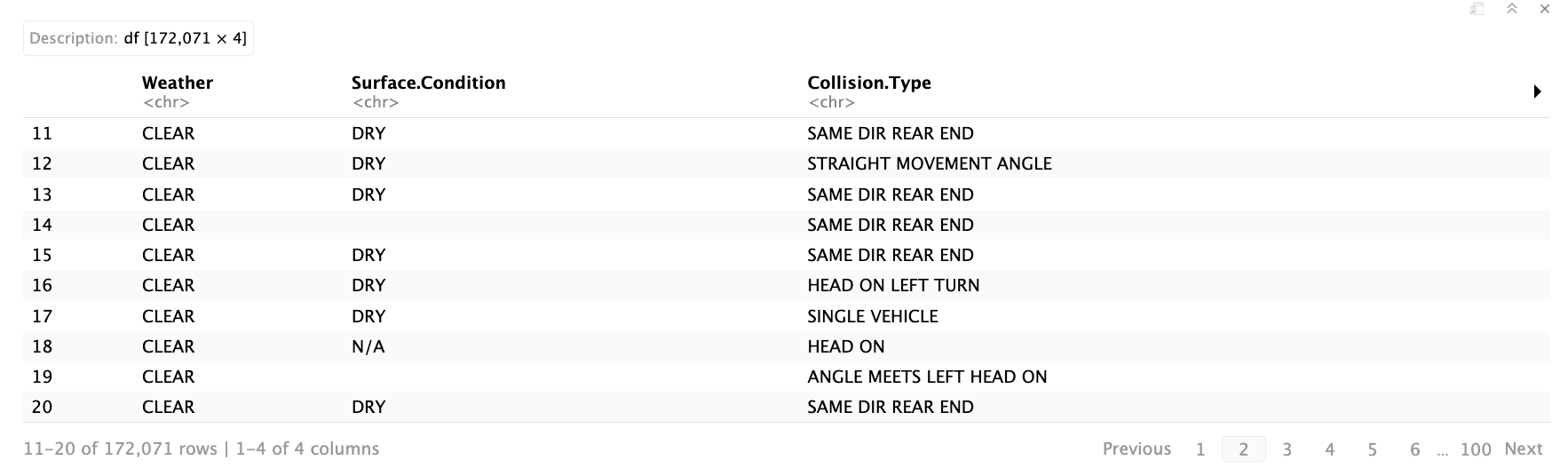Select page 2 in pagination
Viewport: 1568px width, 476px height.
[x=1244, y=449]
